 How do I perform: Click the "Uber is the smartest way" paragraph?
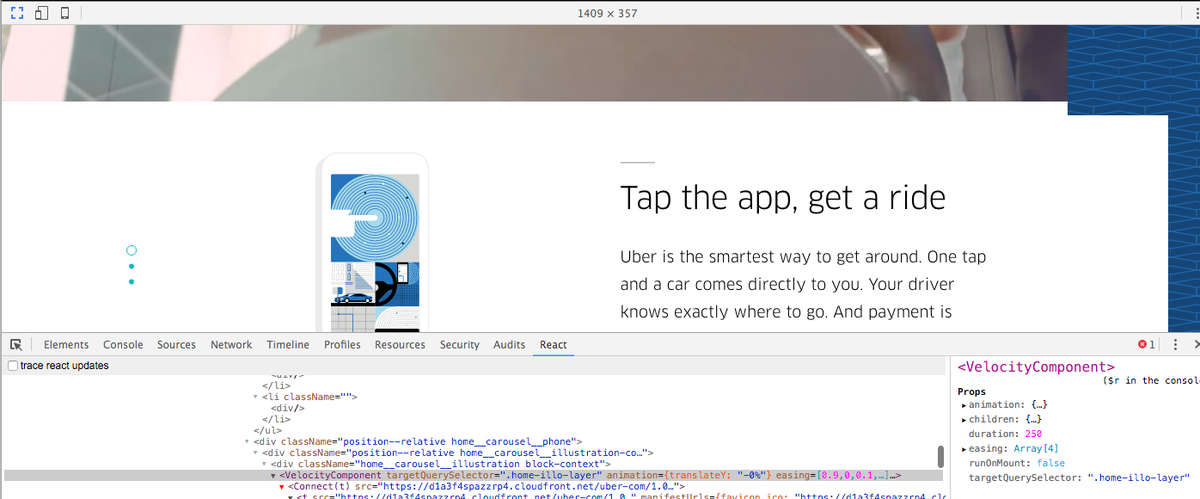(803, 284)
